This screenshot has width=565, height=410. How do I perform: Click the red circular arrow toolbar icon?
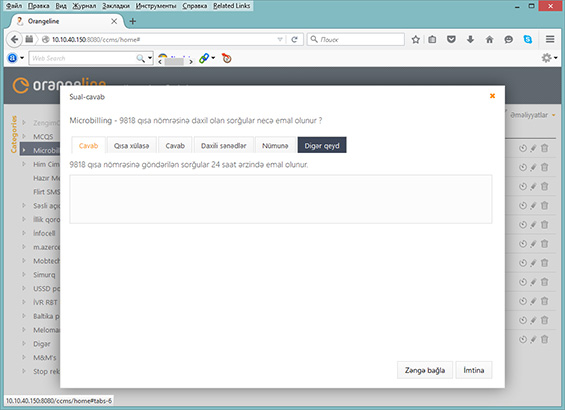[x=227, y=58]
